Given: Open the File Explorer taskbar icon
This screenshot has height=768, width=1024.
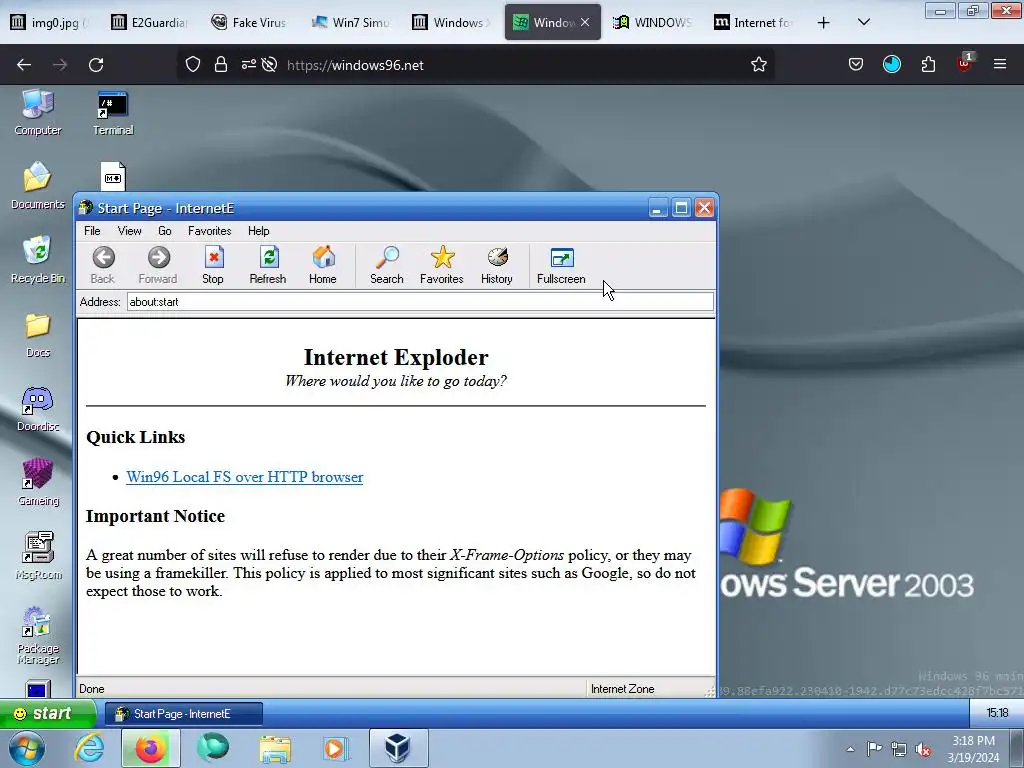Looking at the screenshot, I should (x=275, y=748).
